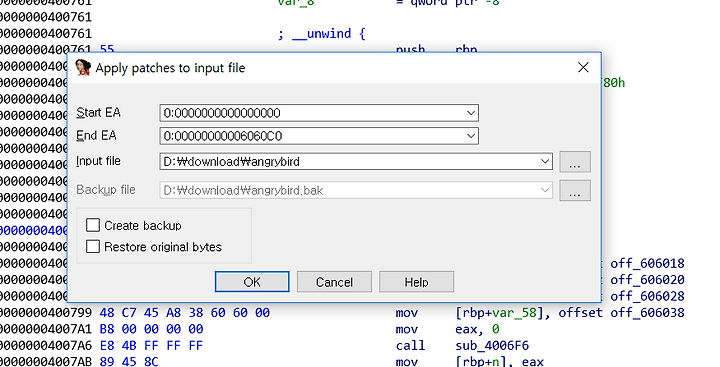Check Restore original bytes option
Screen dimensions: 720x367
[93, 247]
